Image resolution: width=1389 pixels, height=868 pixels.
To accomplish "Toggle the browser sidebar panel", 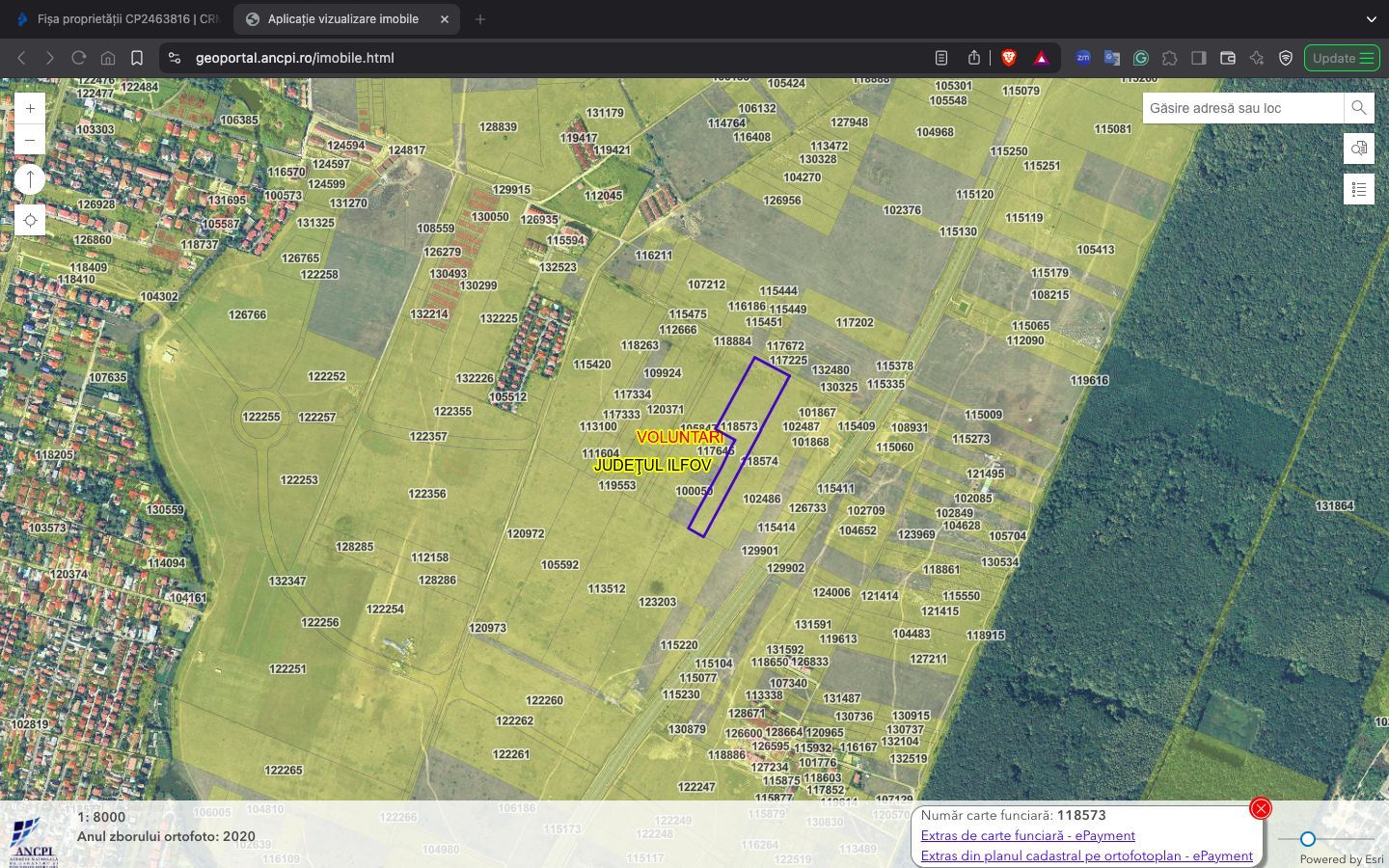I will pyautogui.click(x=1198, y=58).
